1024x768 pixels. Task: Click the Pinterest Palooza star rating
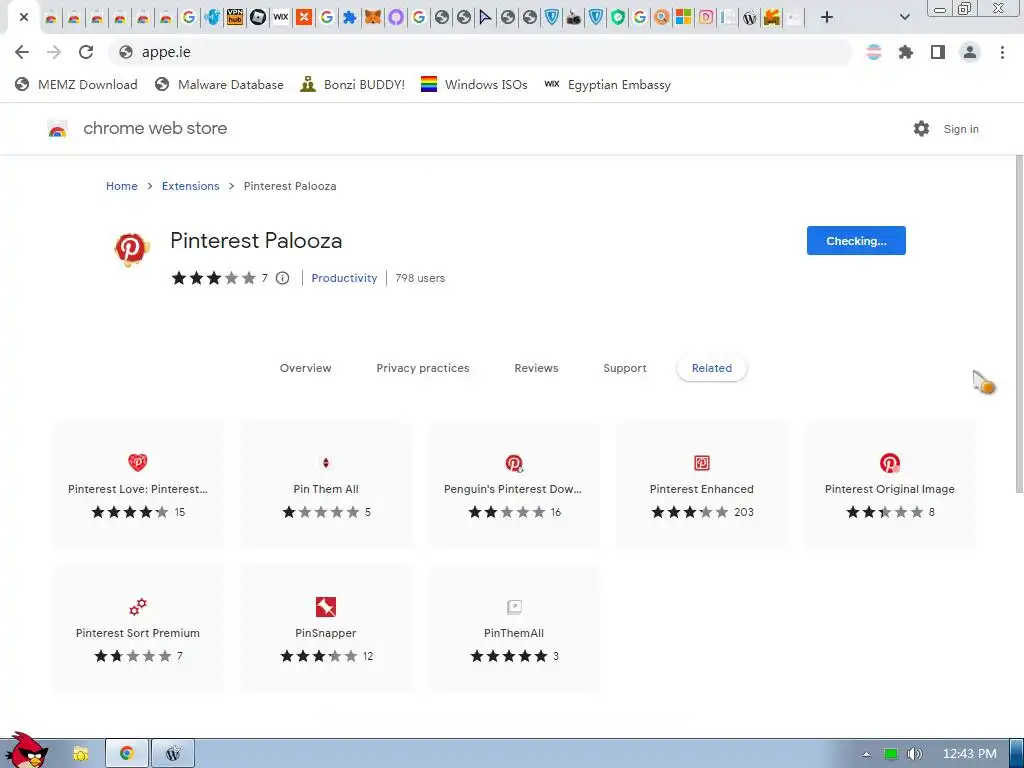(x=214, y=278)
